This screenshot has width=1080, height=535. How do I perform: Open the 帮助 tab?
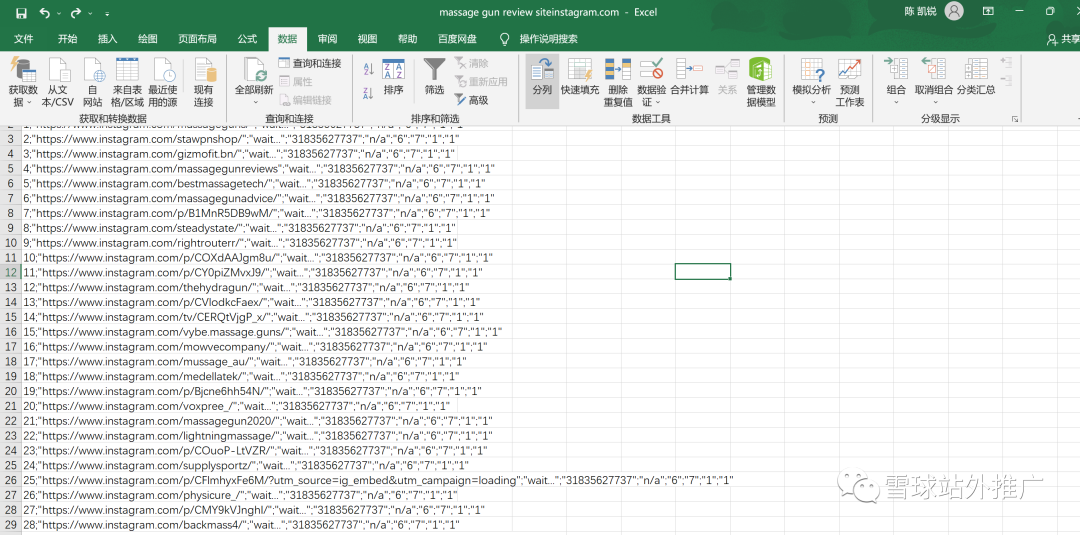click(x=407, y=39)
